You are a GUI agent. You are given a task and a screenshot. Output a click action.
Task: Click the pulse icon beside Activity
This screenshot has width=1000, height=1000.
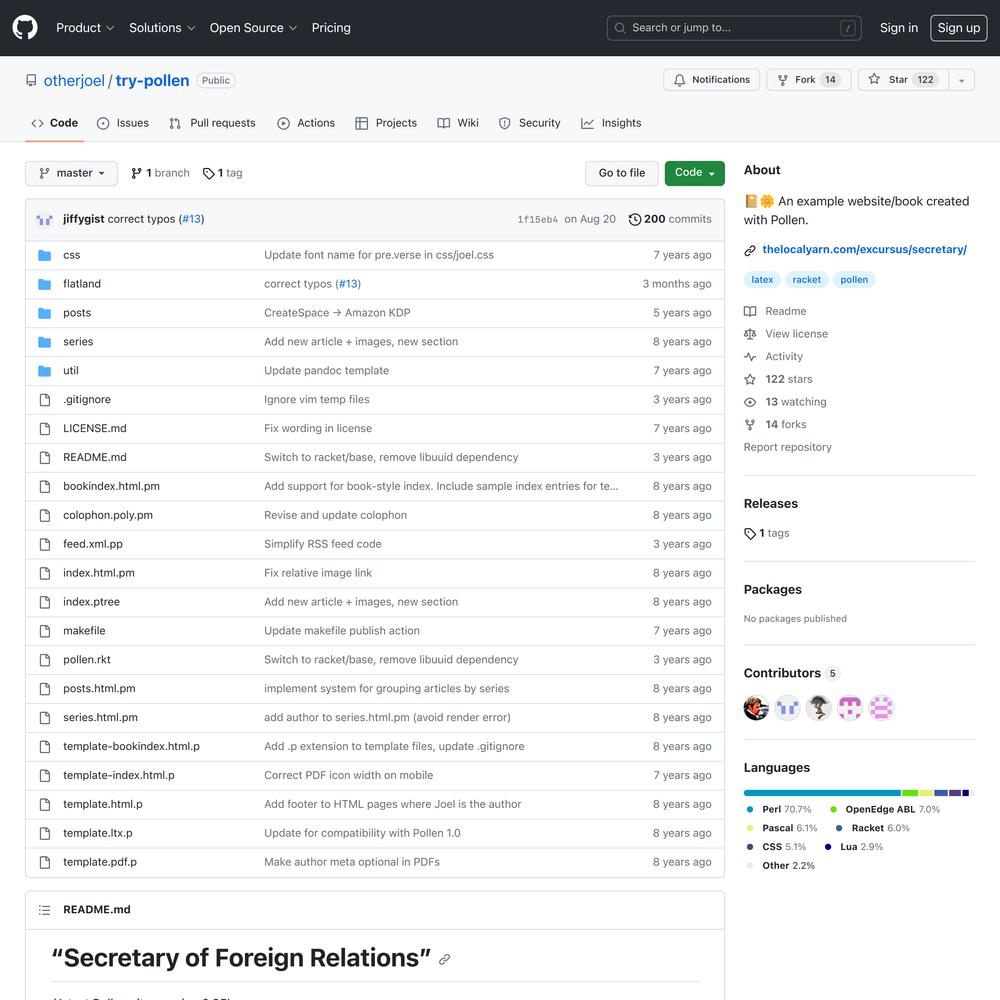(x=750, y=357)
